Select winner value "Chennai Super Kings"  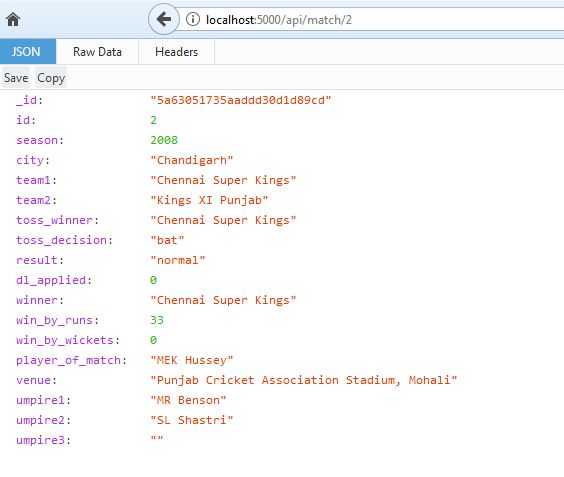pyautogui.click(x=223, y=300)
